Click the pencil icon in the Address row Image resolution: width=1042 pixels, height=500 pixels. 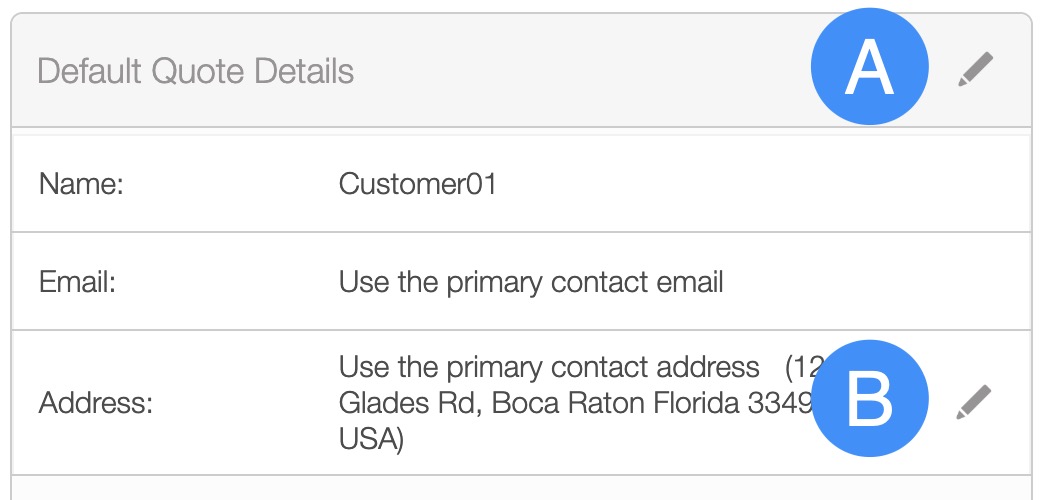(x=974, y=402)
